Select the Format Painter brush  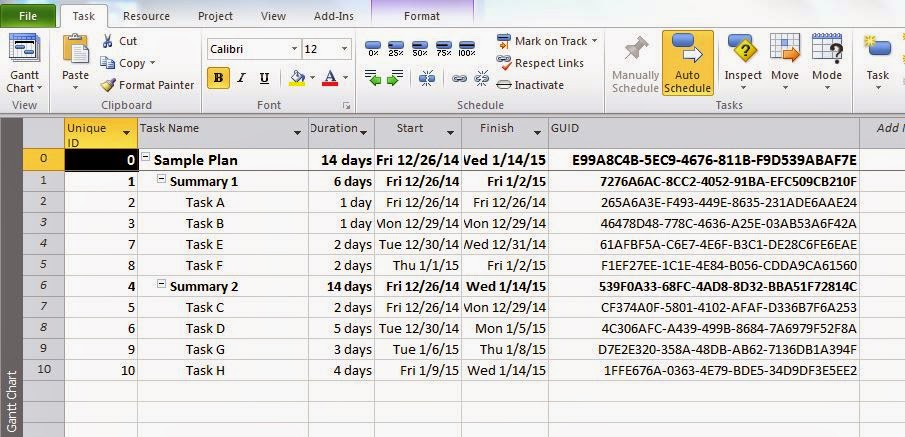pyautogui.click(x=107, y=85)
